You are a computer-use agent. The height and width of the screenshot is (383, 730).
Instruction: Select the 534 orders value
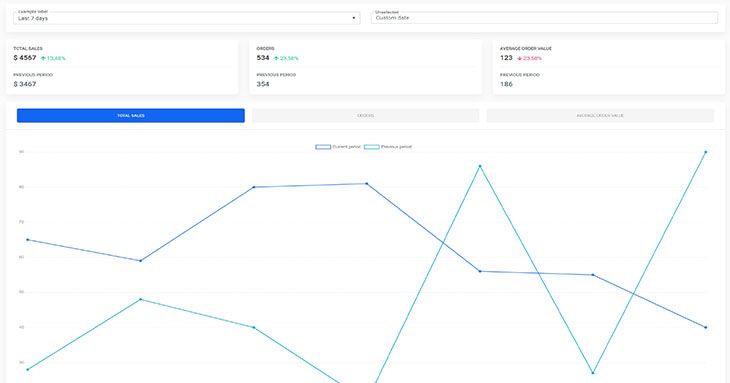(x=263, y=58)
